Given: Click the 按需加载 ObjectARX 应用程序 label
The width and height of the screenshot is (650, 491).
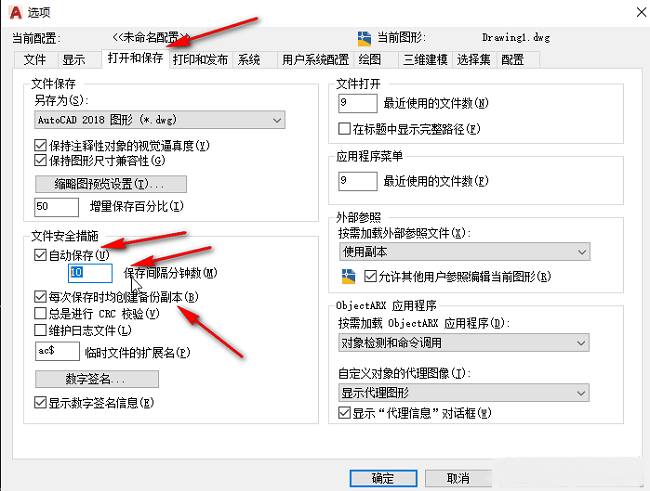Looking at the screenshot, I should point(424,323).
